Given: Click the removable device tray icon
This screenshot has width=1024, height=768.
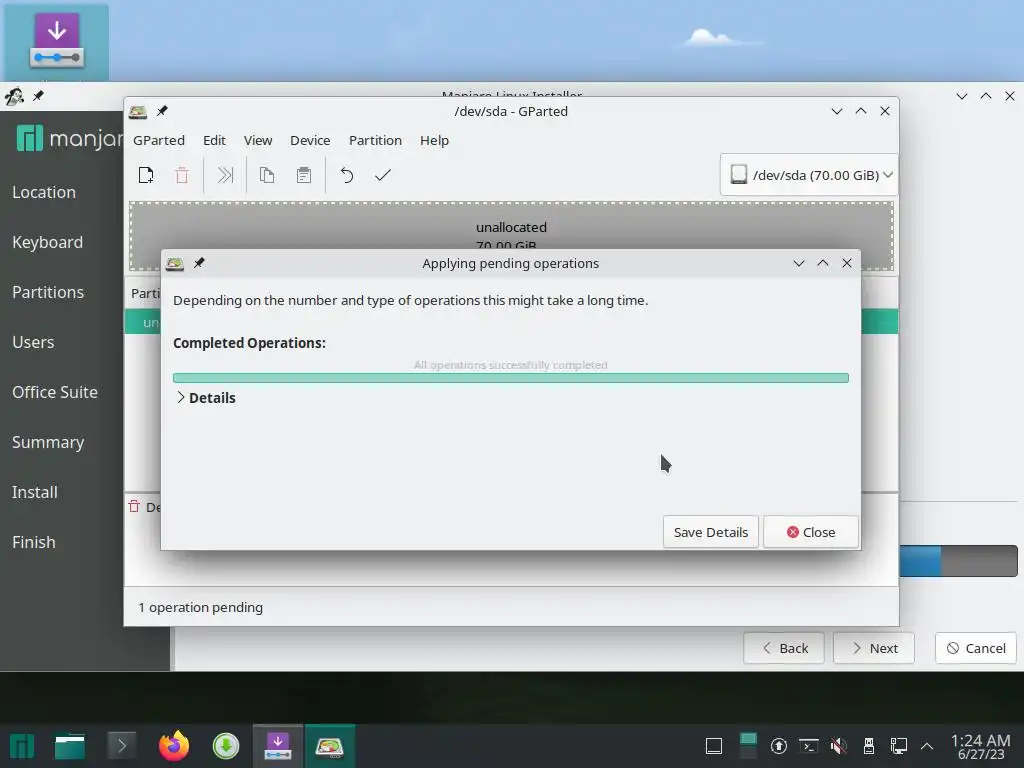Looking at the screenshot, I should coord(869,746).
